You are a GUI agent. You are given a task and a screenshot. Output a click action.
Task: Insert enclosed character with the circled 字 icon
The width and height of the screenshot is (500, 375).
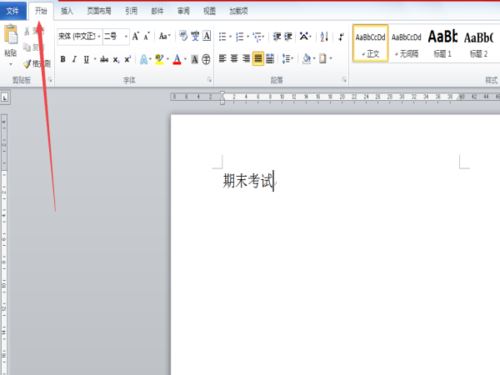(x=206, y=59)
